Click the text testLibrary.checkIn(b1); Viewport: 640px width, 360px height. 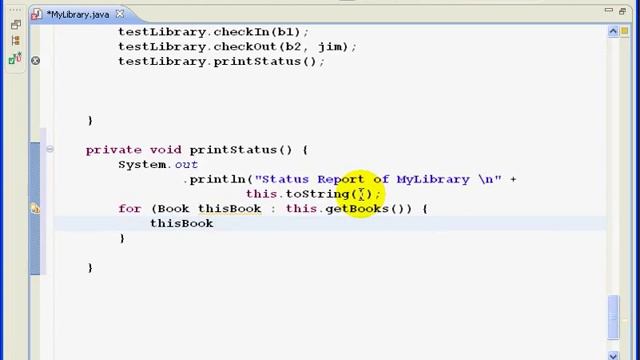(x=213, y=32)
